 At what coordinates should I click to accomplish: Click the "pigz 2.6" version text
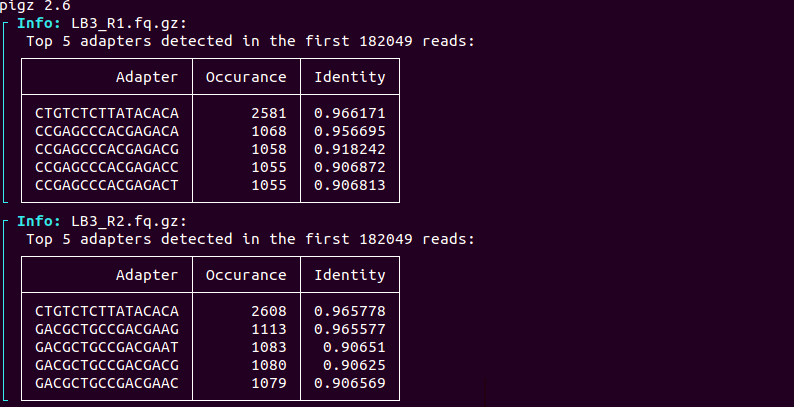pyautogui.click(x=35, y=6)
